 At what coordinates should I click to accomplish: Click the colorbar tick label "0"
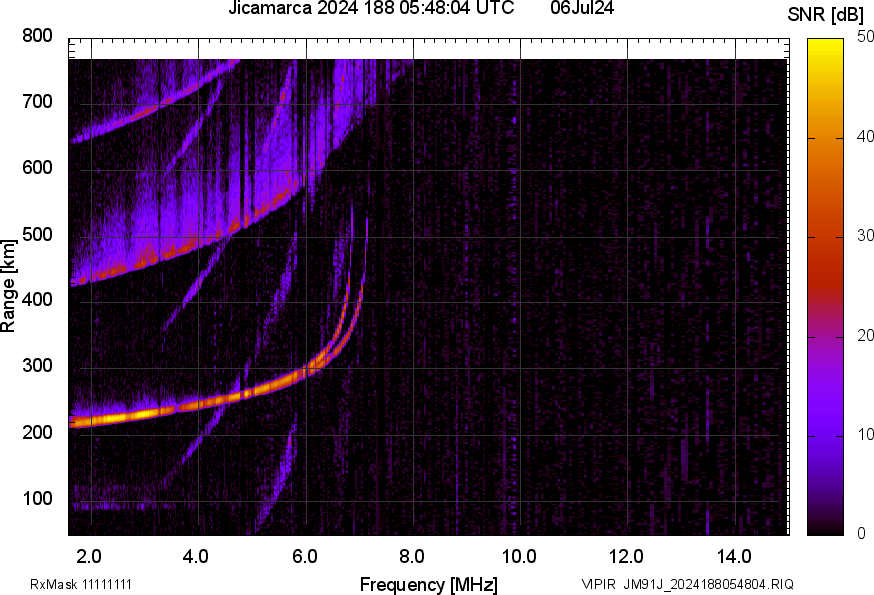[x=862, y=534]
